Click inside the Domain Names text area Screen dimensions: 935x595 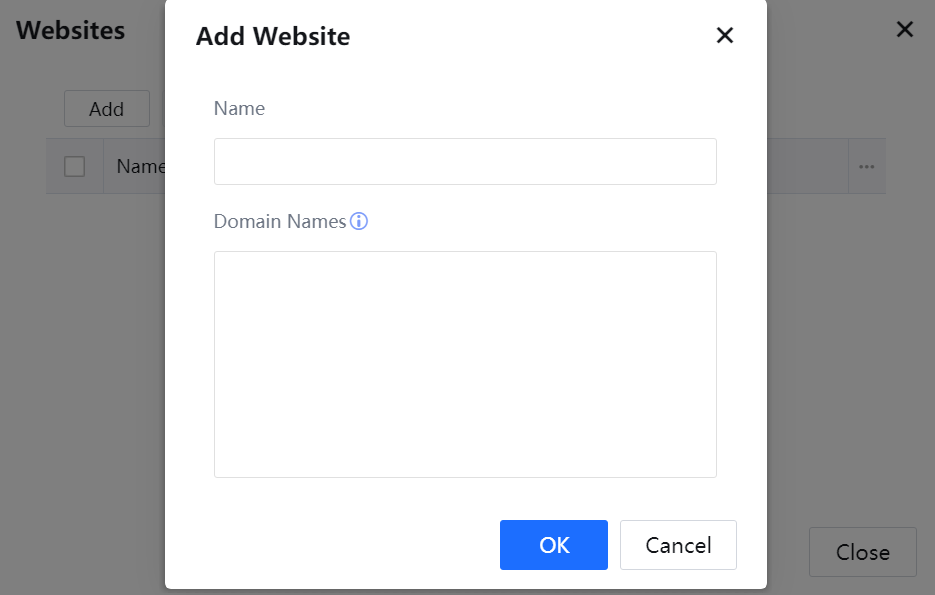[465, 364]
